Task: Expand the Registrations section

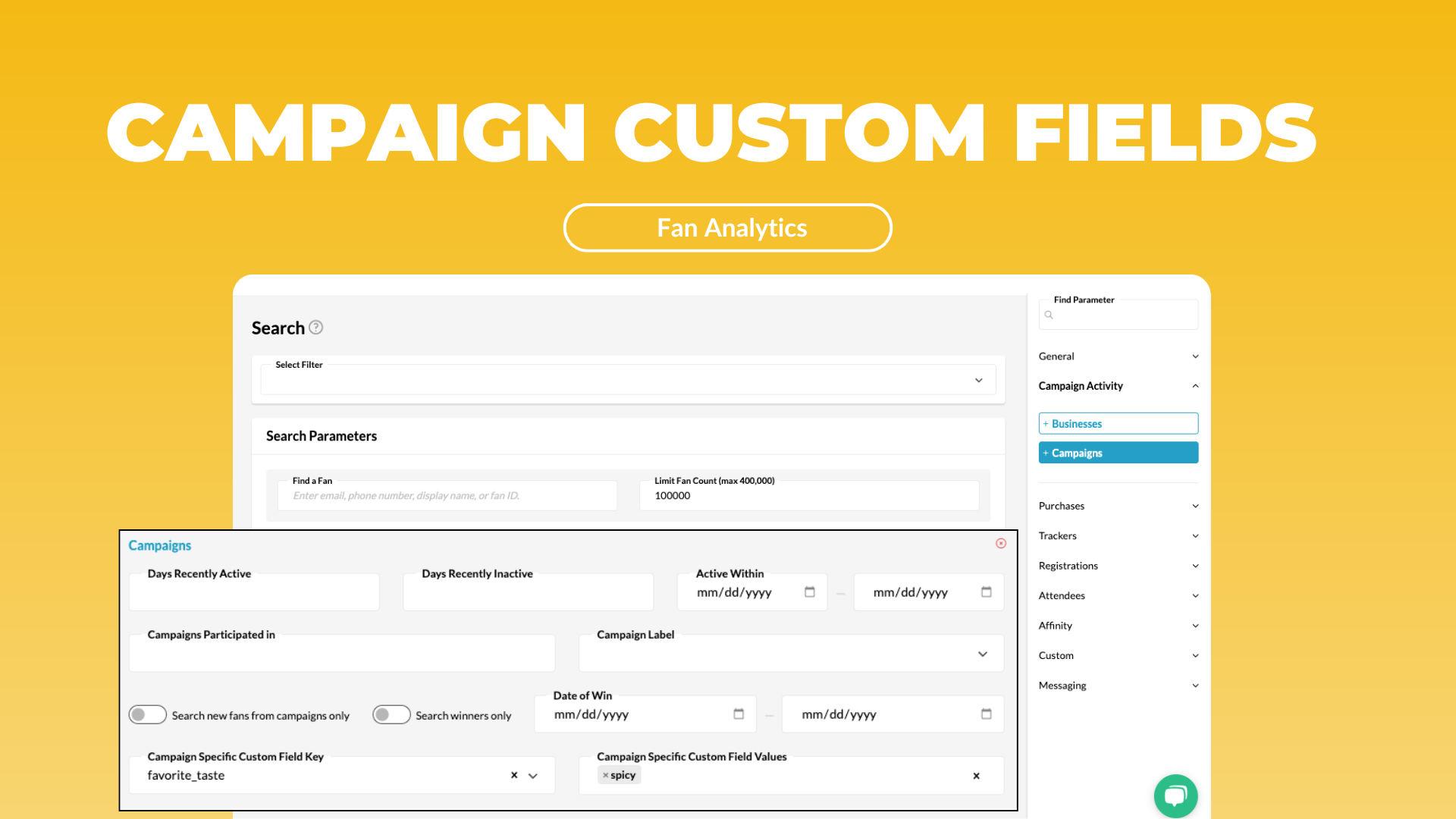Action: 1119,566
